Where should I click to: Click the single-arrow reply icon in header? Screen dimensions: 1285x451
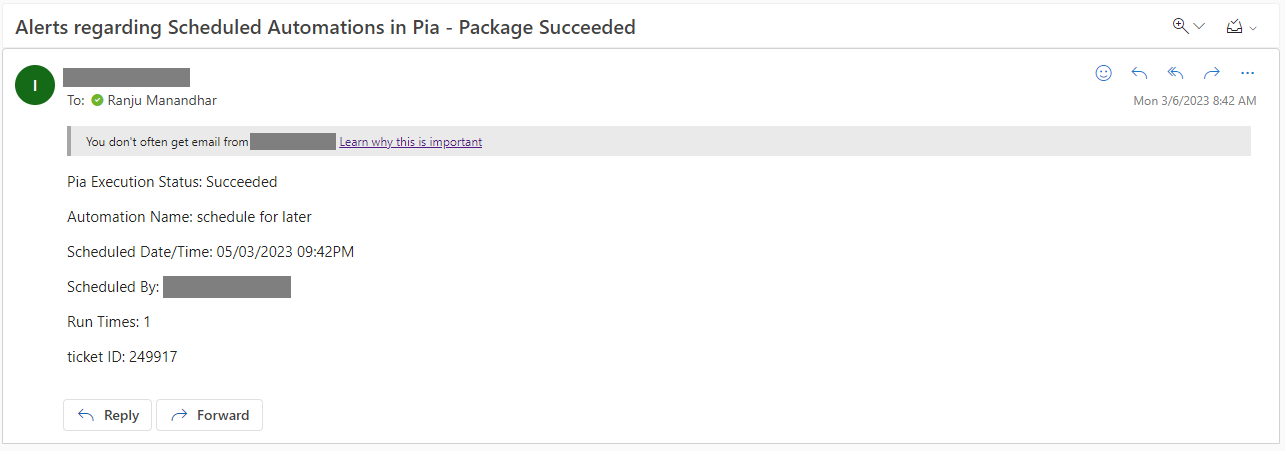[1139, 73]
